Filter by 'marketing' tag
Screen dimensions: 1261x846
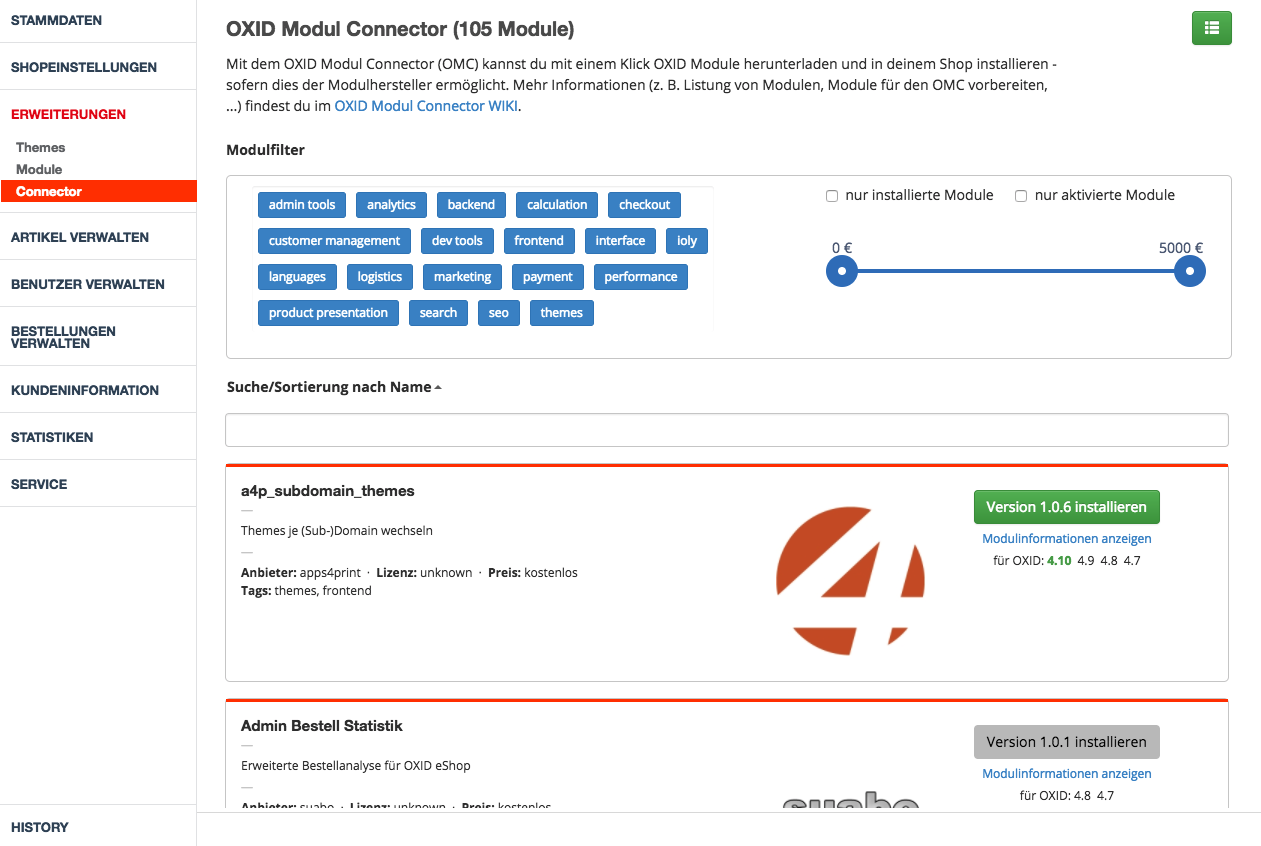pos(462,277)
